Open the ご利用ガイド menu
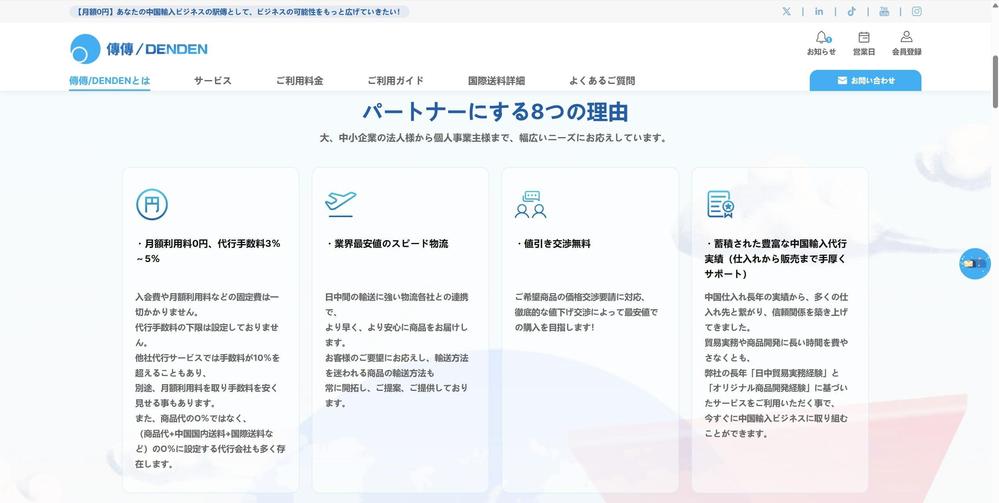Viewport: 999px width, 503px height. click(396, 81)
